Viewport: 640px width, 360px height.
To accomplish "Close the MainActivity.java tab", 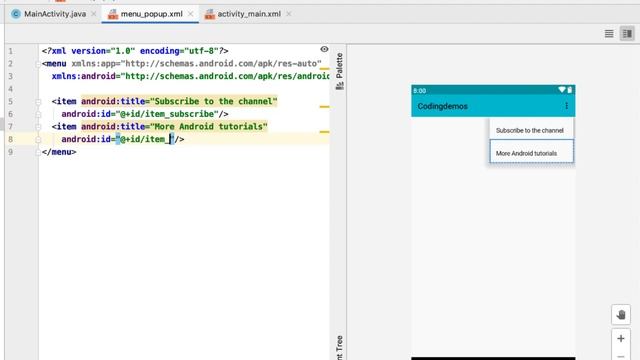I will click(x=93, y=14).
